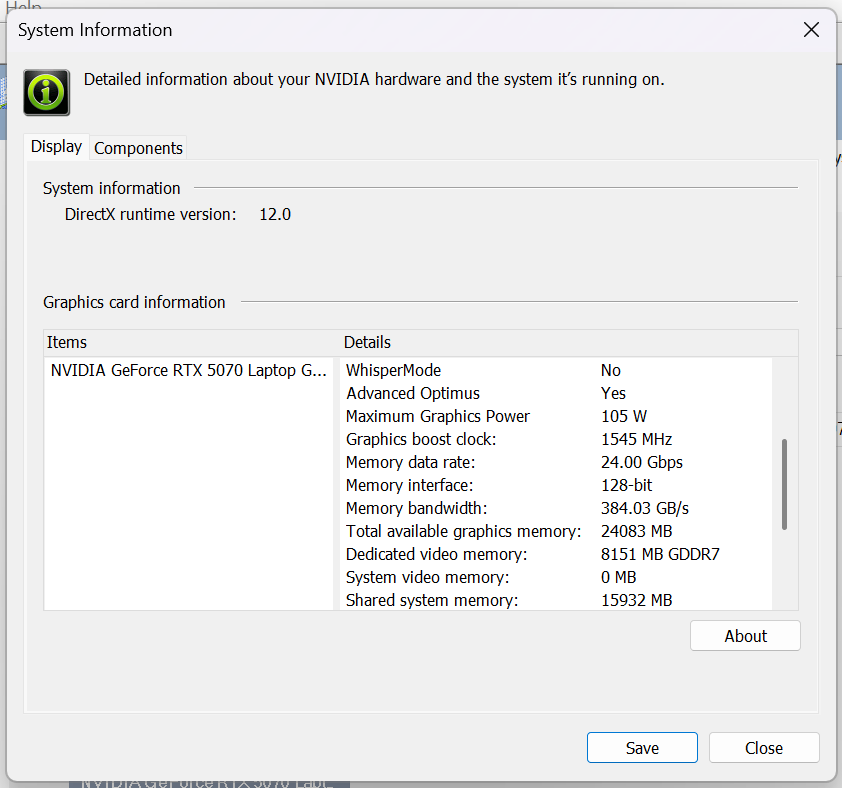Click the 384.03 GB/s value
842x788 pixels.
tap(644, 508)
